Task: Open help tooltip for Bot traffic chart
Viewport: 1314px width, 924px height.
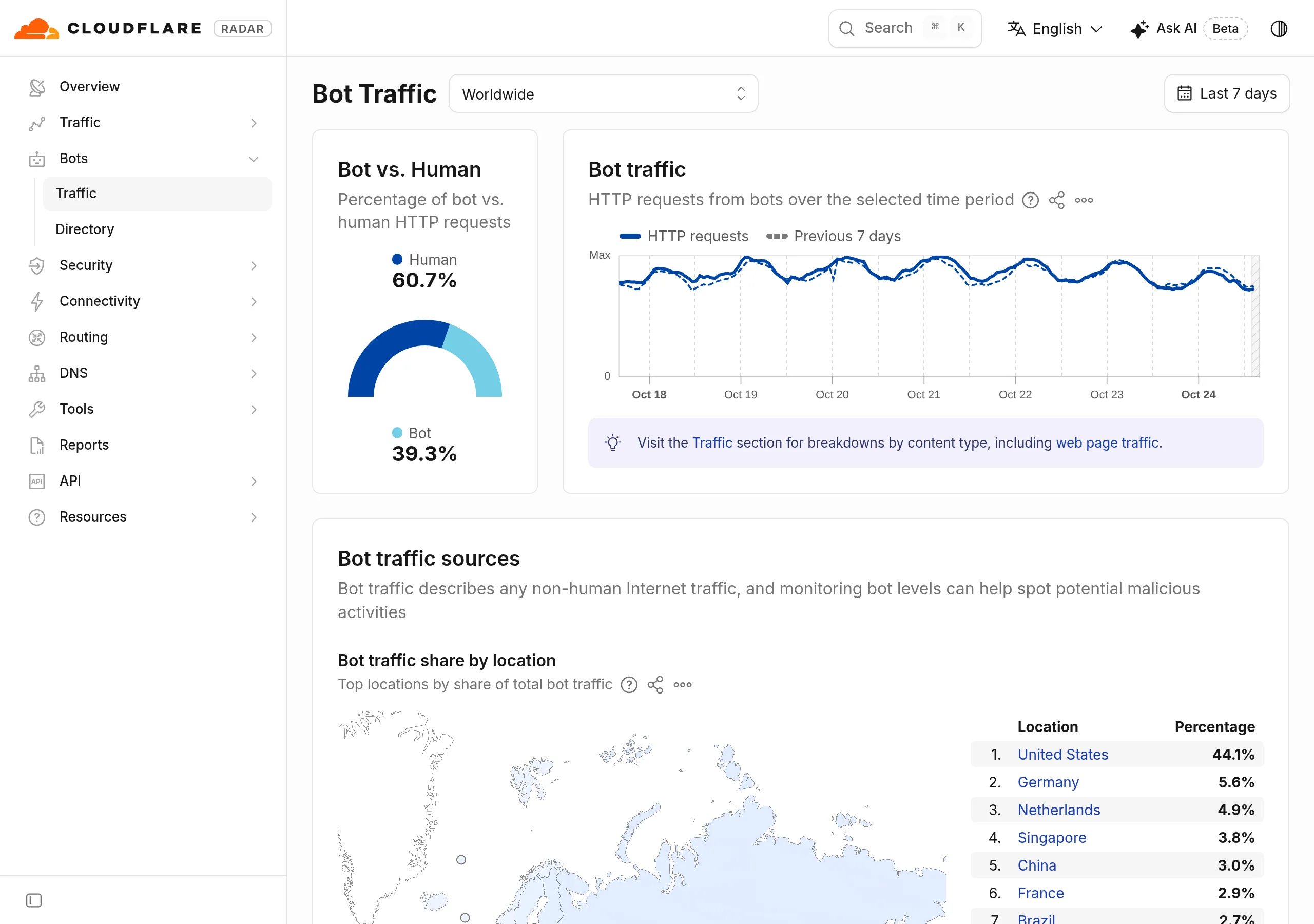Action: [x=1031, y=200]
